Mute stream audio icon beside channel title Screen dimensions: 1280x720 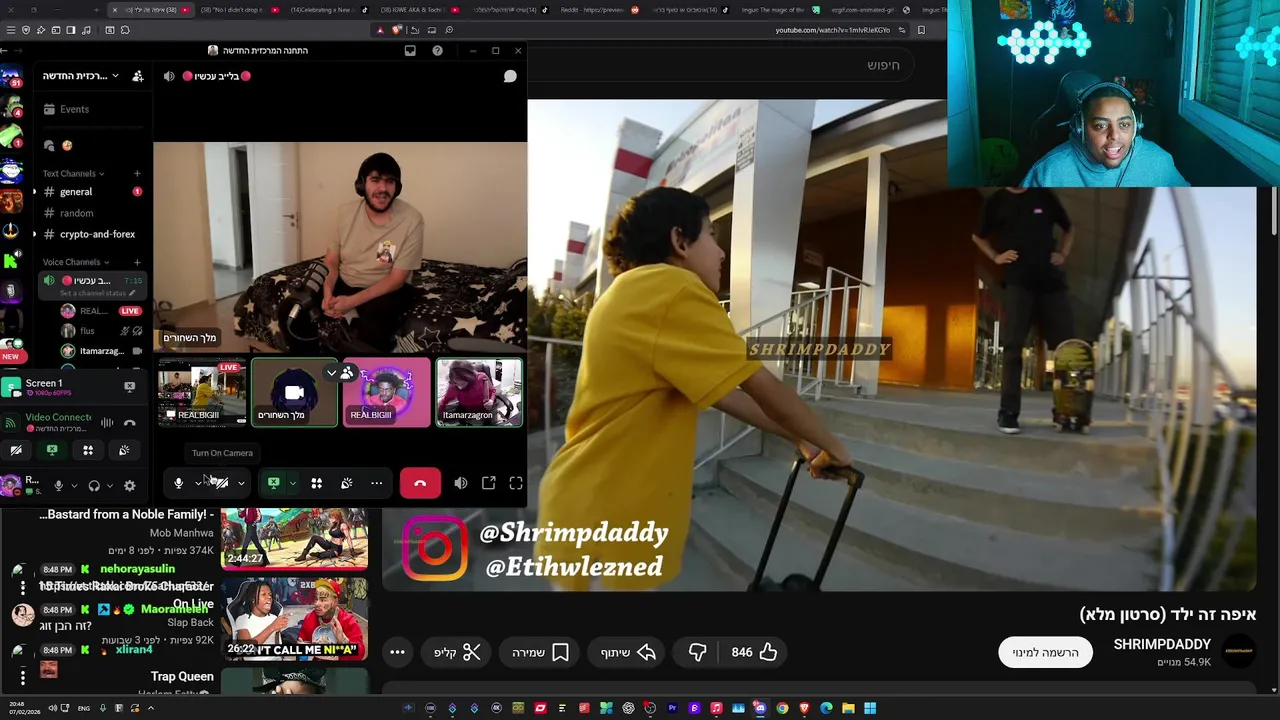click(169, 76)
